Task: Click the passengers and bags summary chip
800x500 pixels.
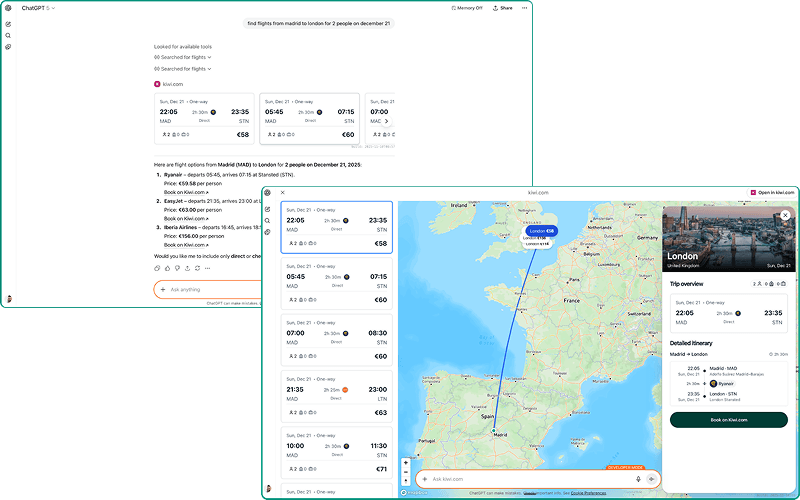Action: pos(769,284)
